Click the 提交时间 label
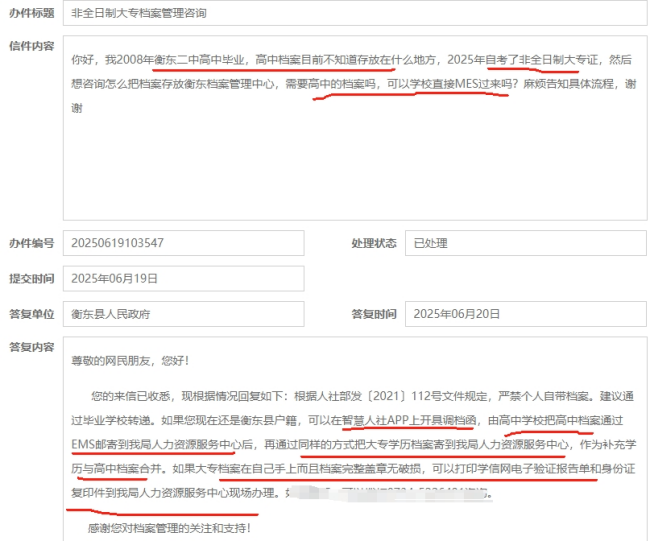This screenshot has width=650, height=541. [x=32, y=279]
